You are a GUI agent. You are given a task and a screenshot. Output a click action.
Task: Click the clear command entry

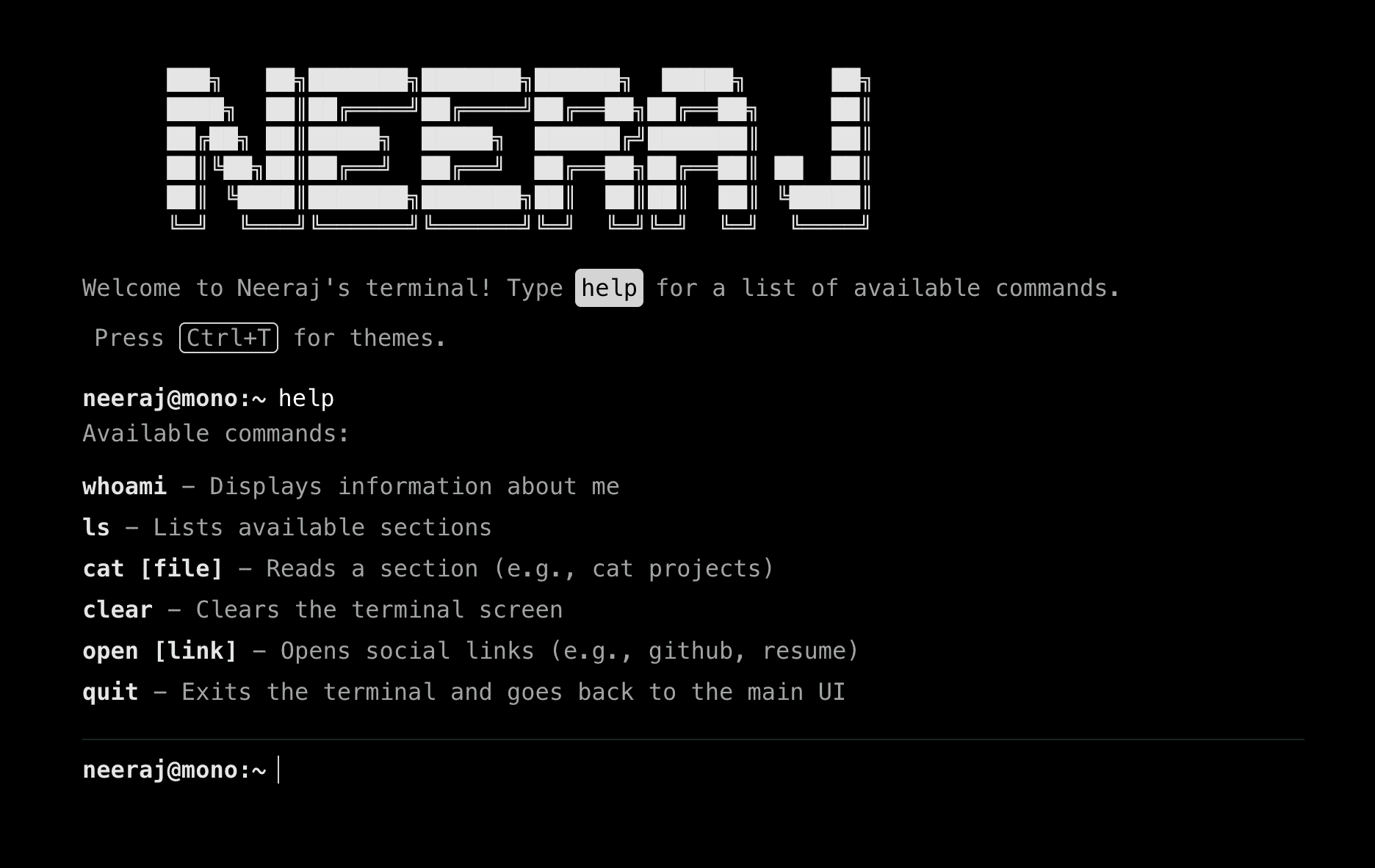(118, 610)
